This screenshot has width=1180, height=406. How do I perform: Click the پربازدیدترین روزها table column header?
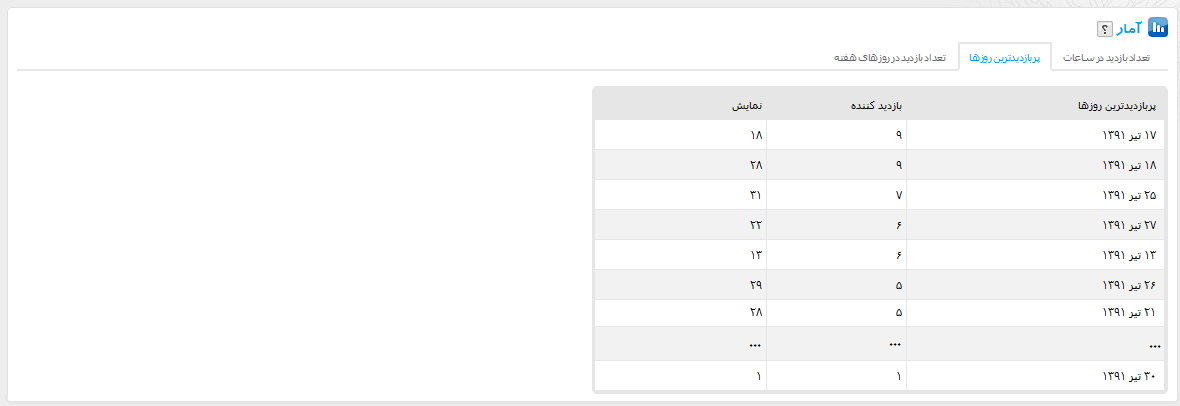pyautogui.click(x=1120, y=105)
